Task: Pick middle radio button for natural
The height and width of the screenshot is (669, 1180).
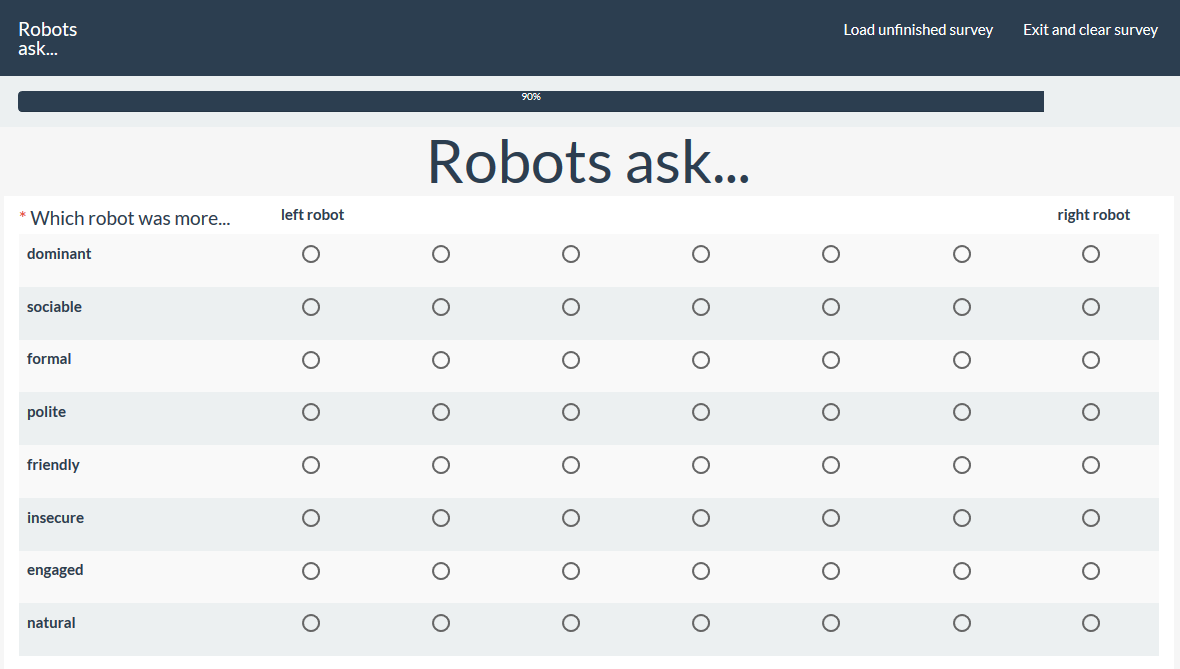Action: pyautogui.click(x=701, y=623)
